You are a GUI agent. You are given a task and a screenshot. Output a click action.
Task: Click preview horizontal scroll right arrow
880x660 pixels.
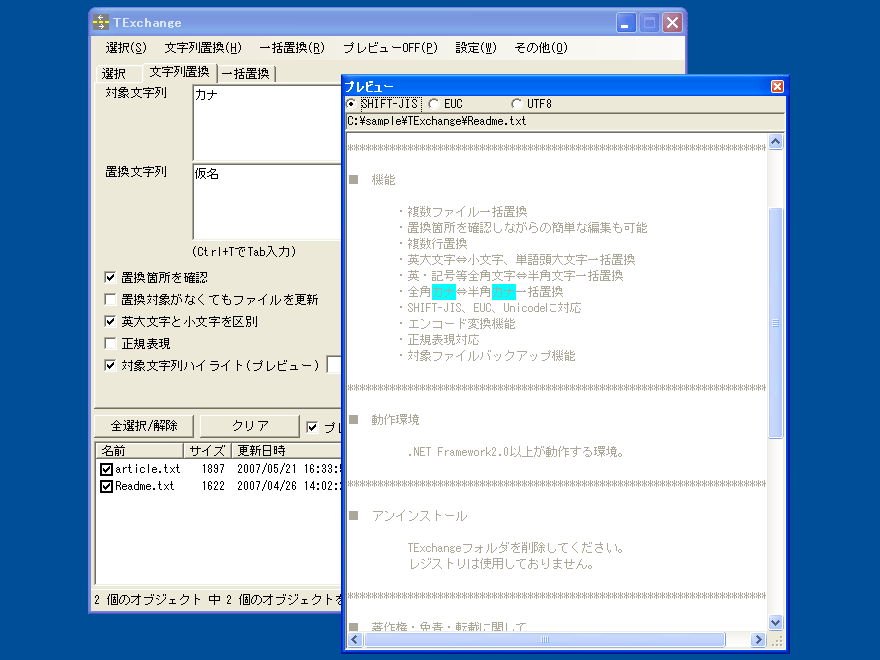759,639
